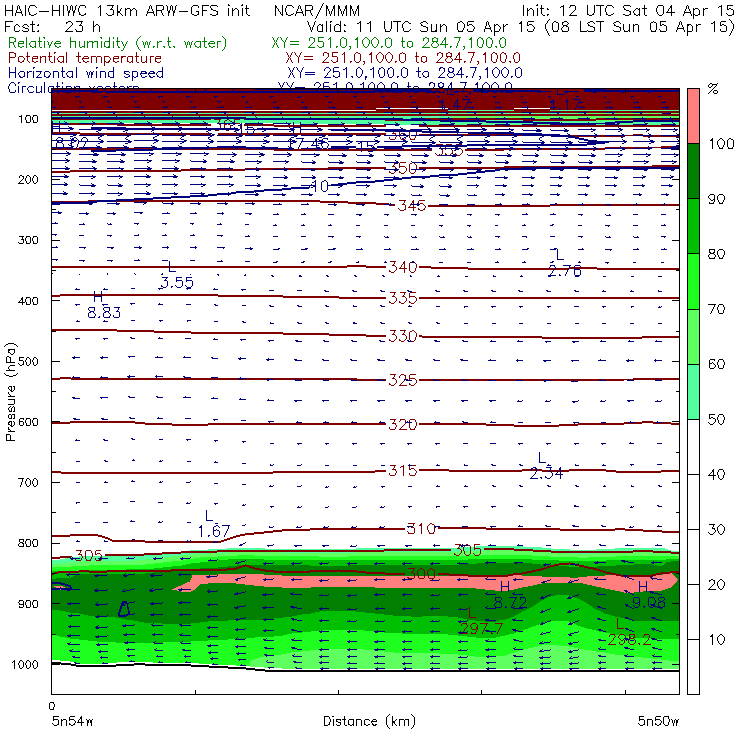Click the '90' color bar label

click(x=716, y=199)
